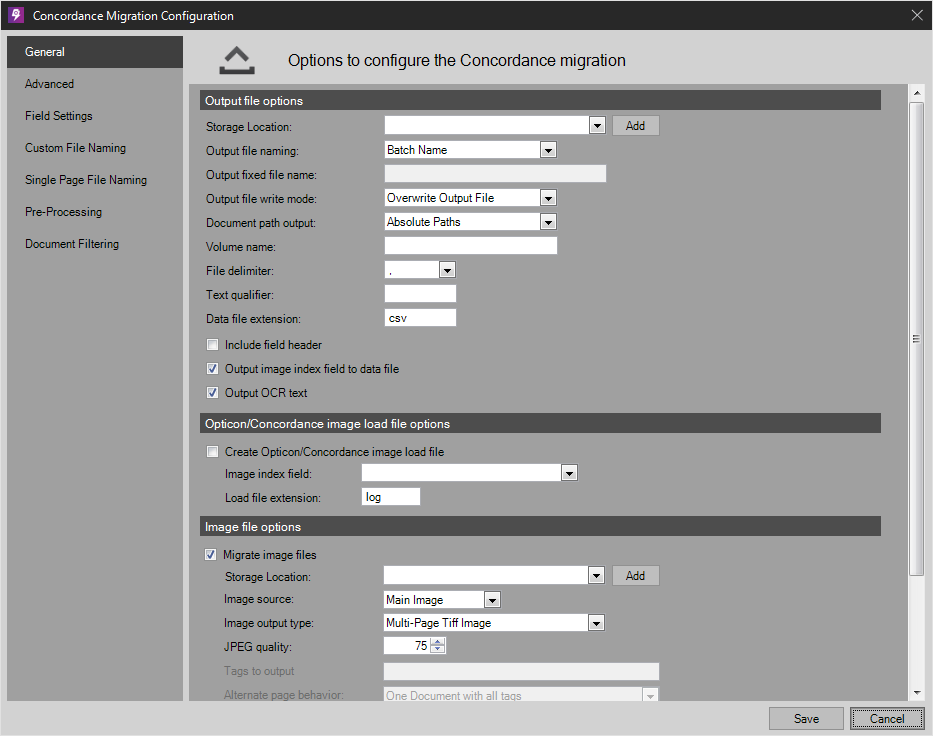Viewport: 933px width, 736px height.
Task: Close the Concordance Migration Configuration window
Action: (917, 15)
